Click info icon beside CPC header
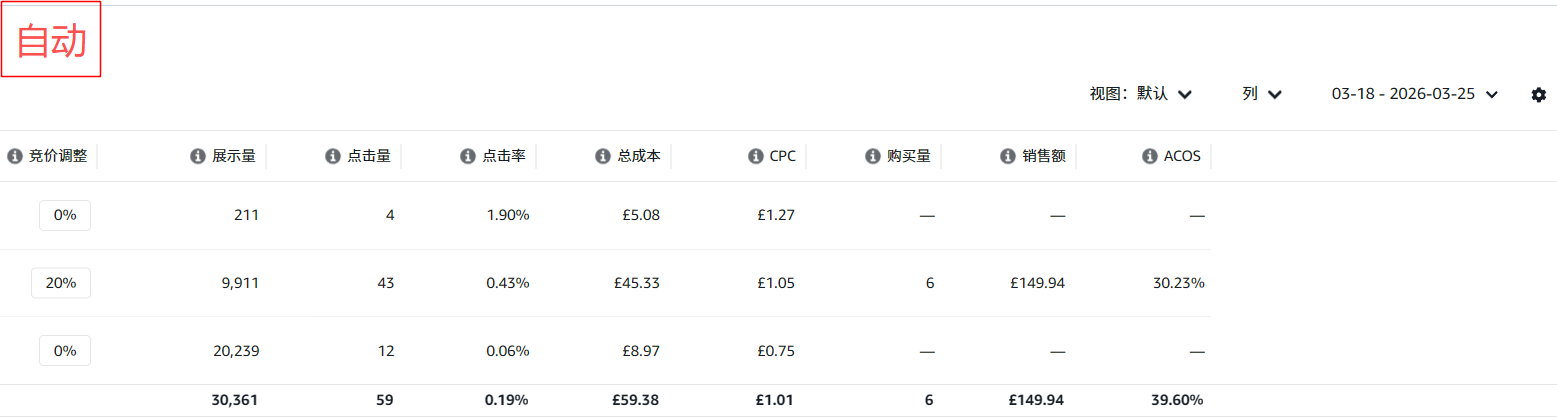The width and height of the screenshot is (1557, 417). pyautogui.click(x=755, y=156)
